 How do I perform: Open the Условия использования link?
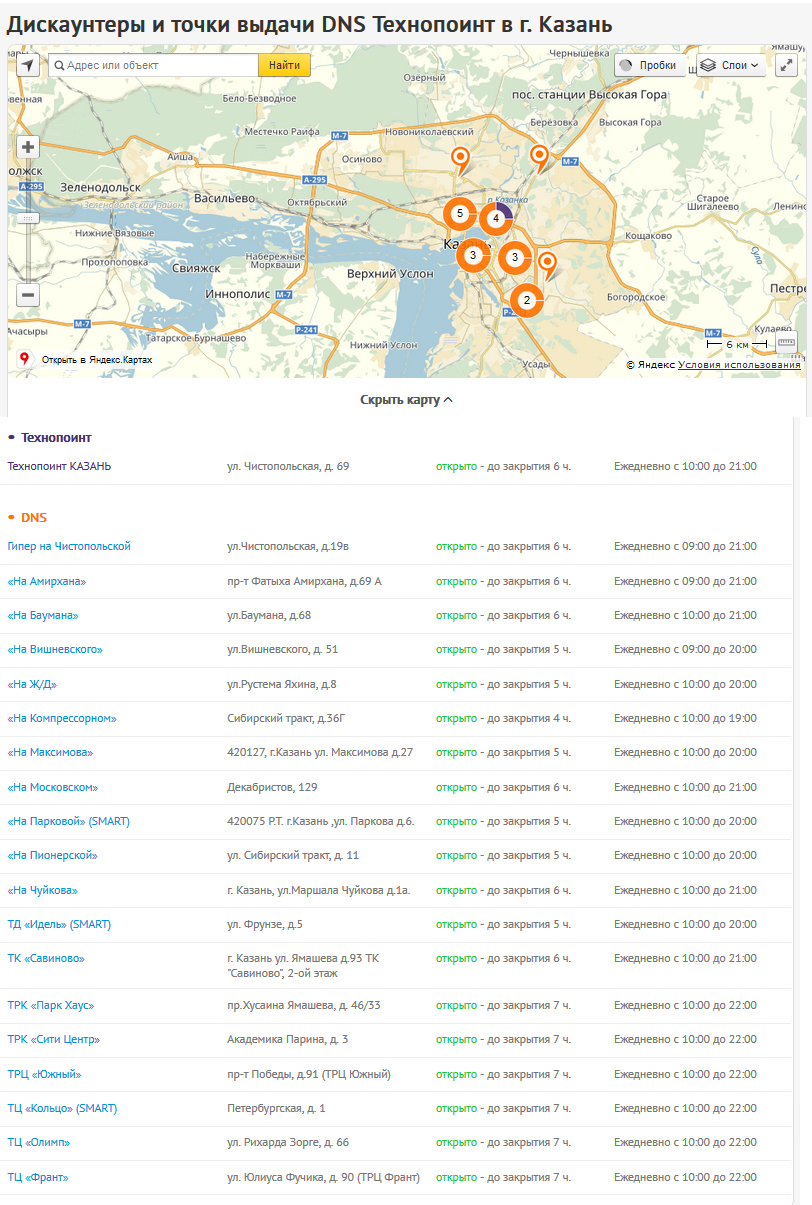[739, 365]
